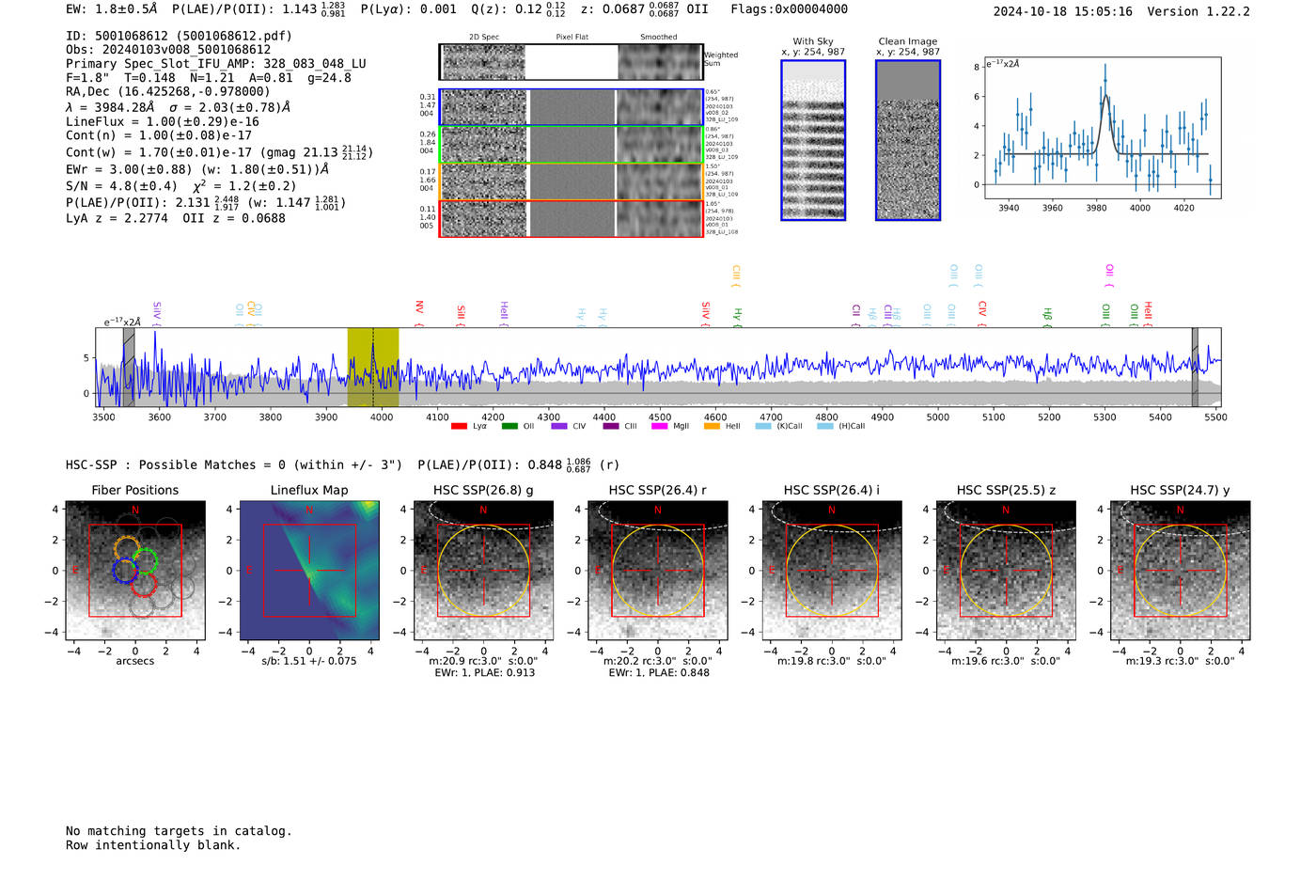Click the λ = 3984.28Å line
Image resolution: width=1316 pixels, height=896 pixels.
coord(178,107)
